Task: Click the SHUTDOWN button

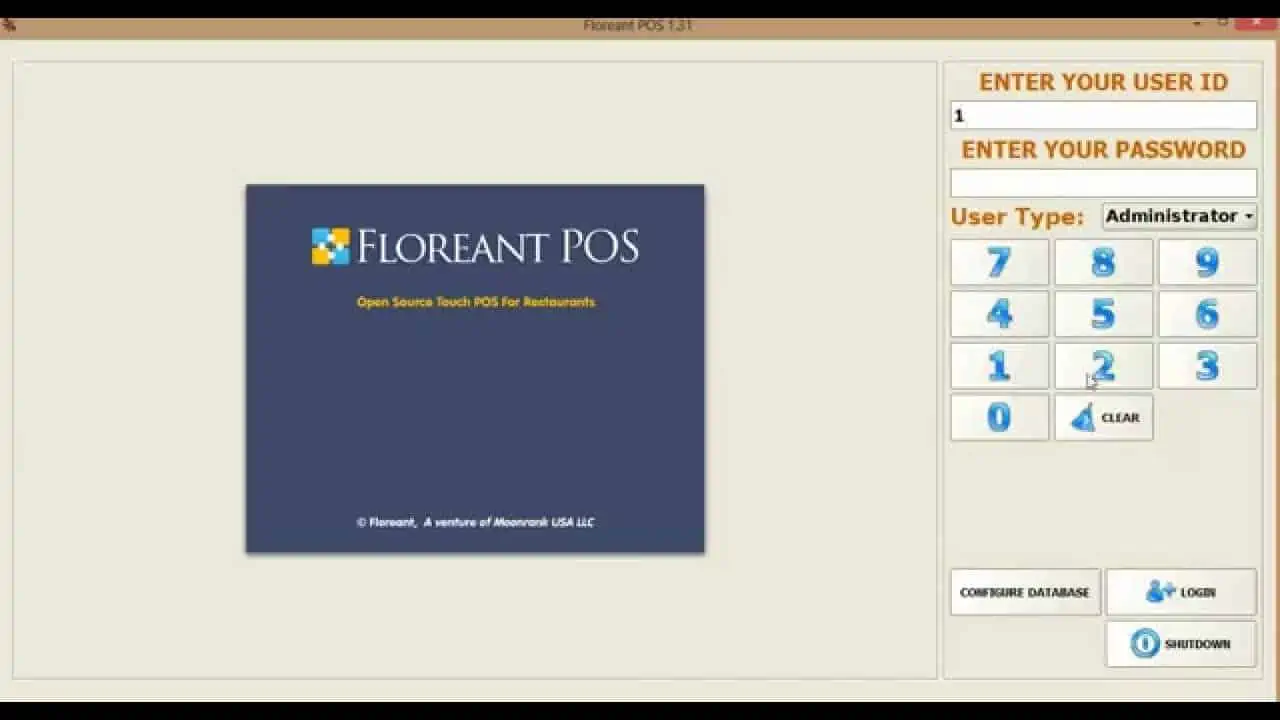Action: (1181, 644)
